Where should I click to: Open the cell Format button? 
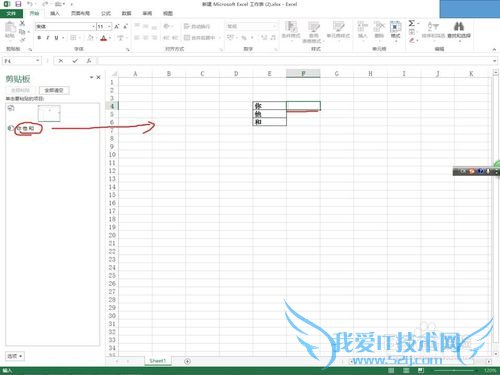pos(395,30)
